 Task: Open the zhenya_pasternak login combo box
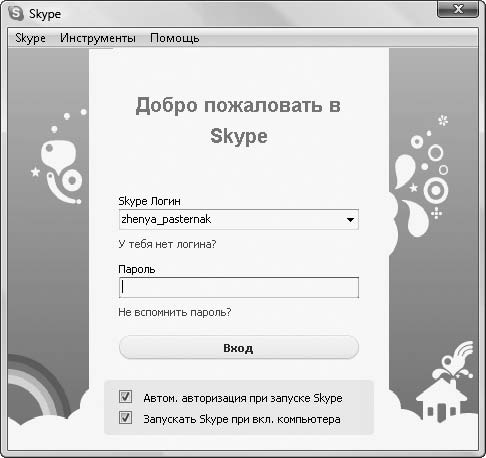point(239,219)
